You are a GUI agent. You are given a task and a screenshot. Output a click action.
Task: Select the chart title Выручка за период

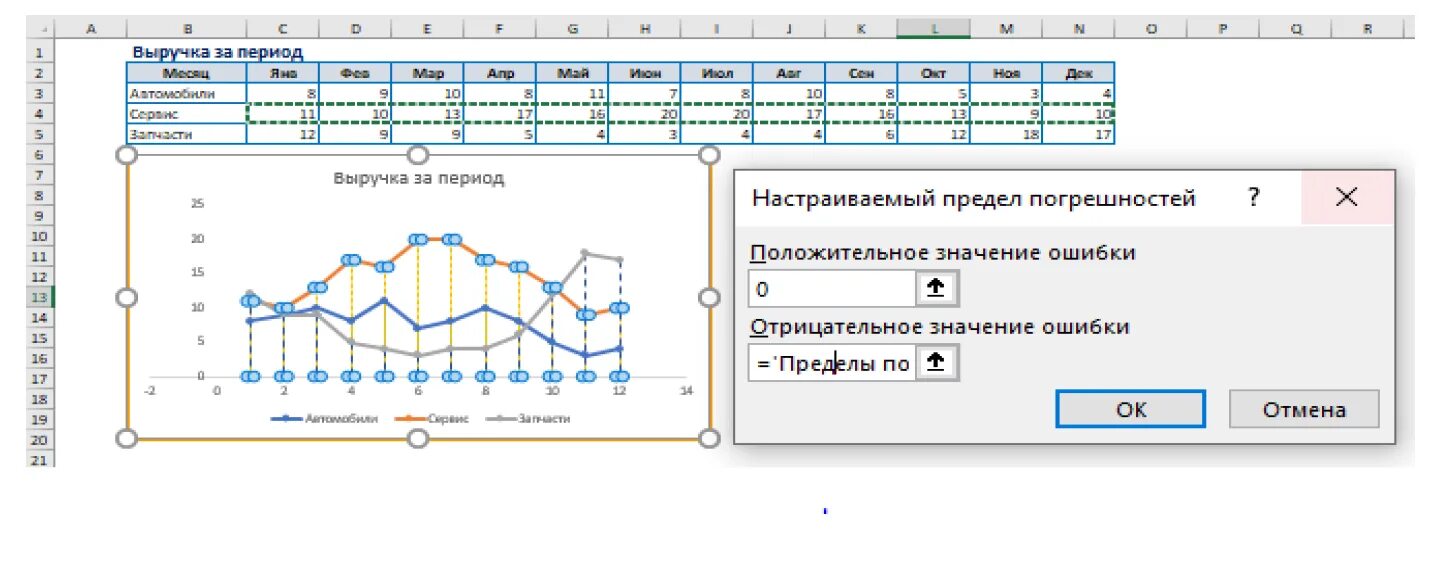point(419,178)
